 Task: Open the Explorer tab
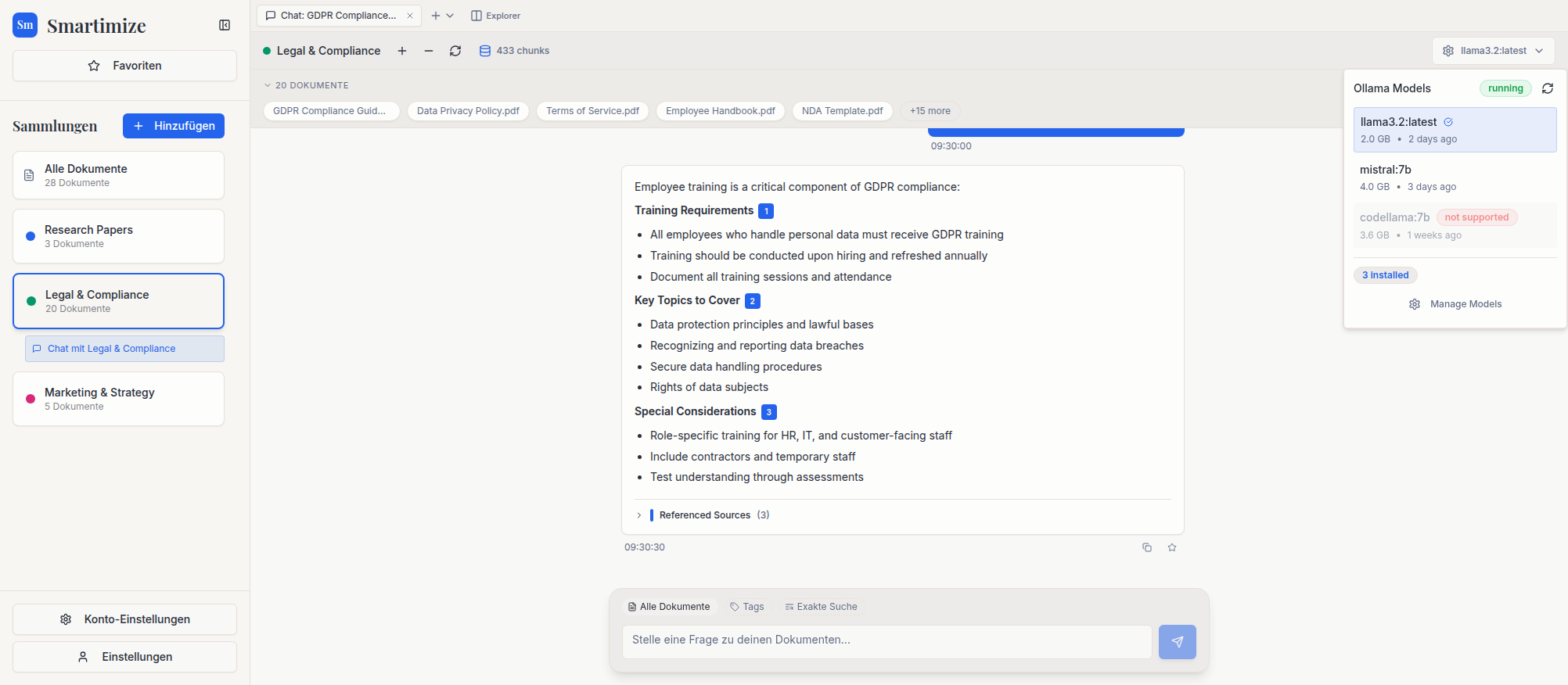[x=495, y=16]
